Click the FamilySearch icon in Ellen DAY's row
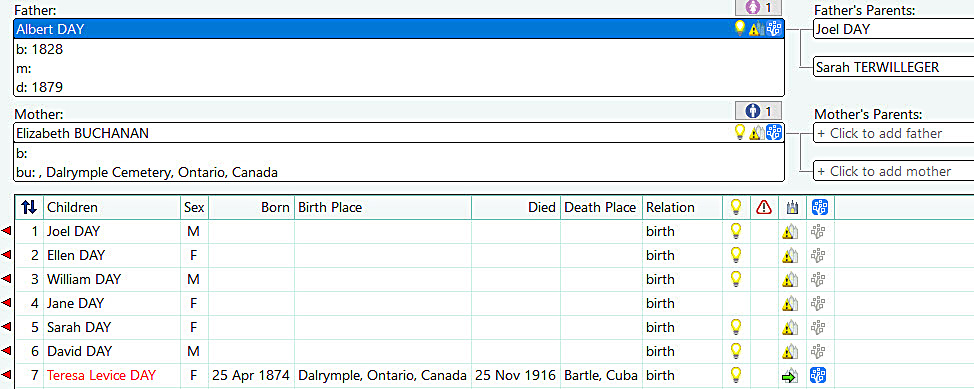 point(817,255)
